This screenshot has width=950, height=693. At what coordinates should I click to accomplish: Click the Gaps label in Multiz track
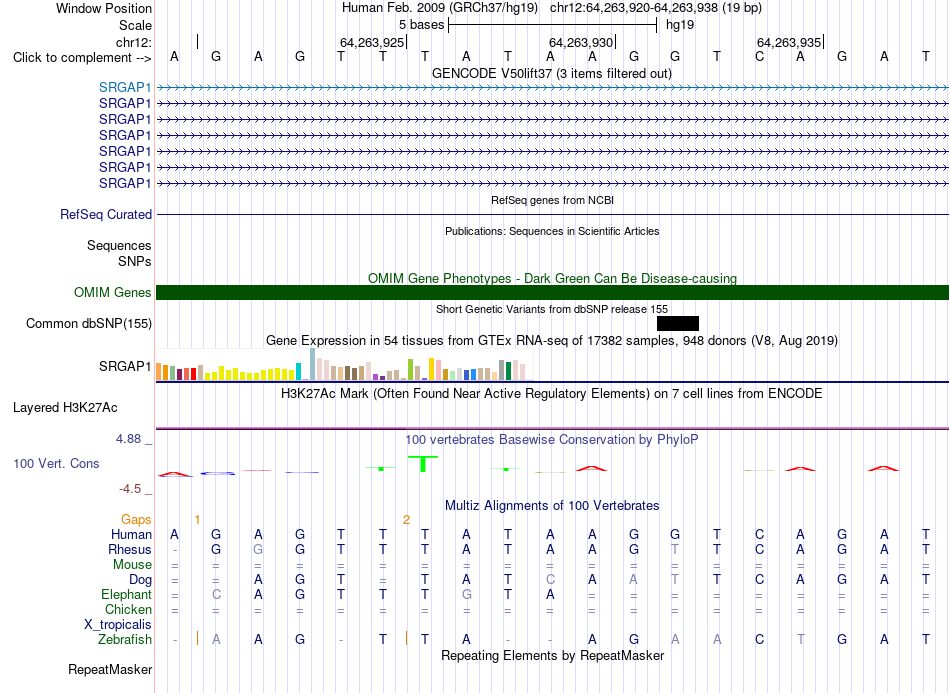[x=136, y=519]
